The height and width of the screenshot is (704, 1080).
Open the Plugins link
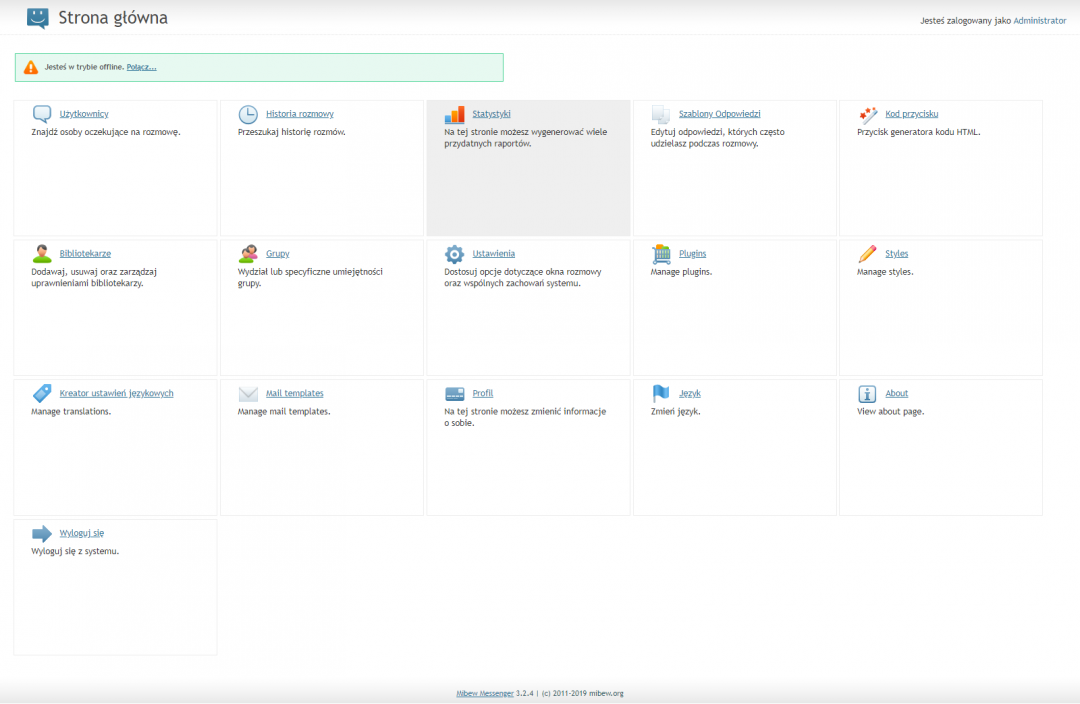(692, 253)
